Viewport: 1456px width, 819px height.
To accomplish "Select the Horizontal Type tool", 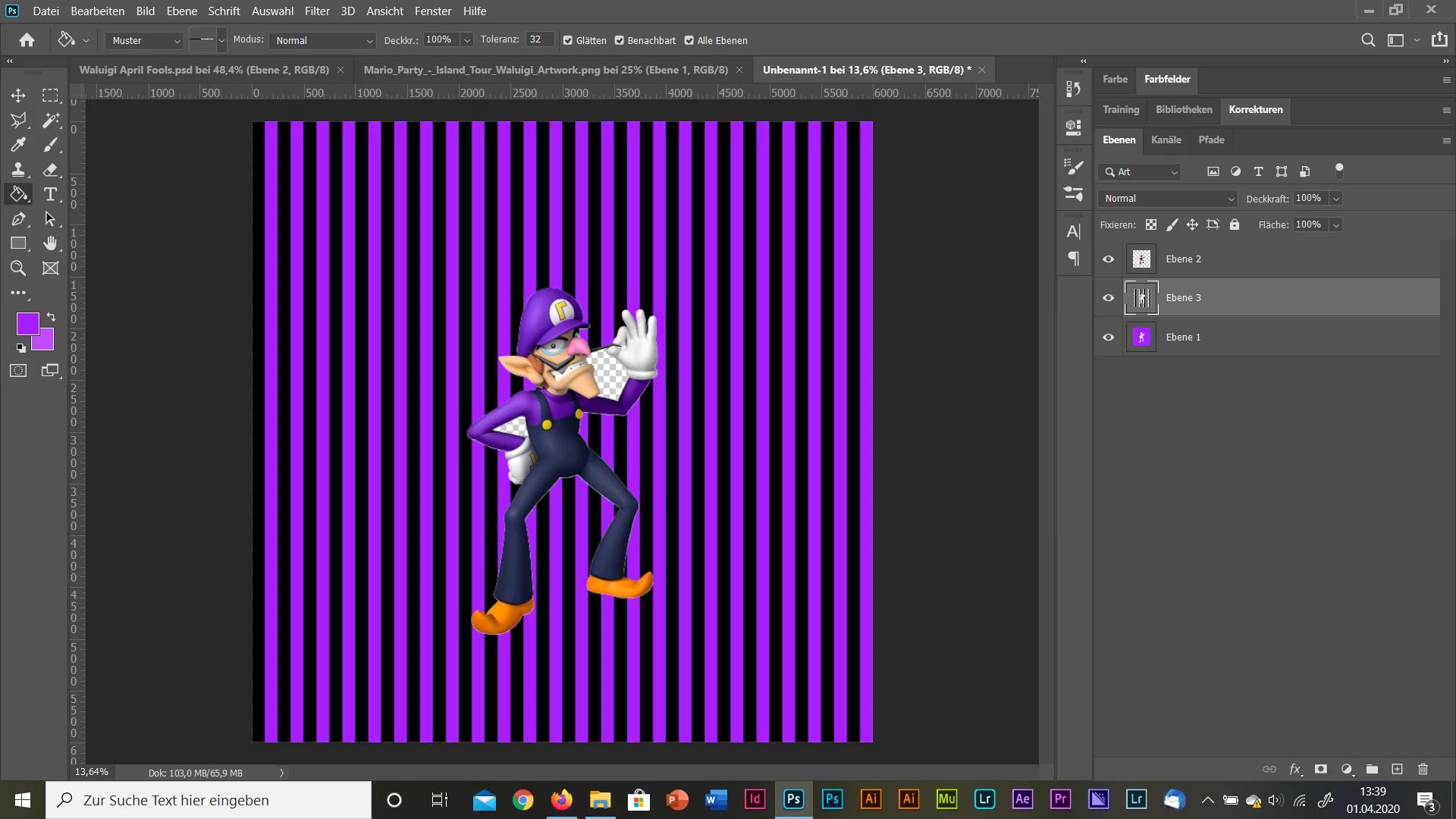I will pyautogui.click(x=51, y=194).
